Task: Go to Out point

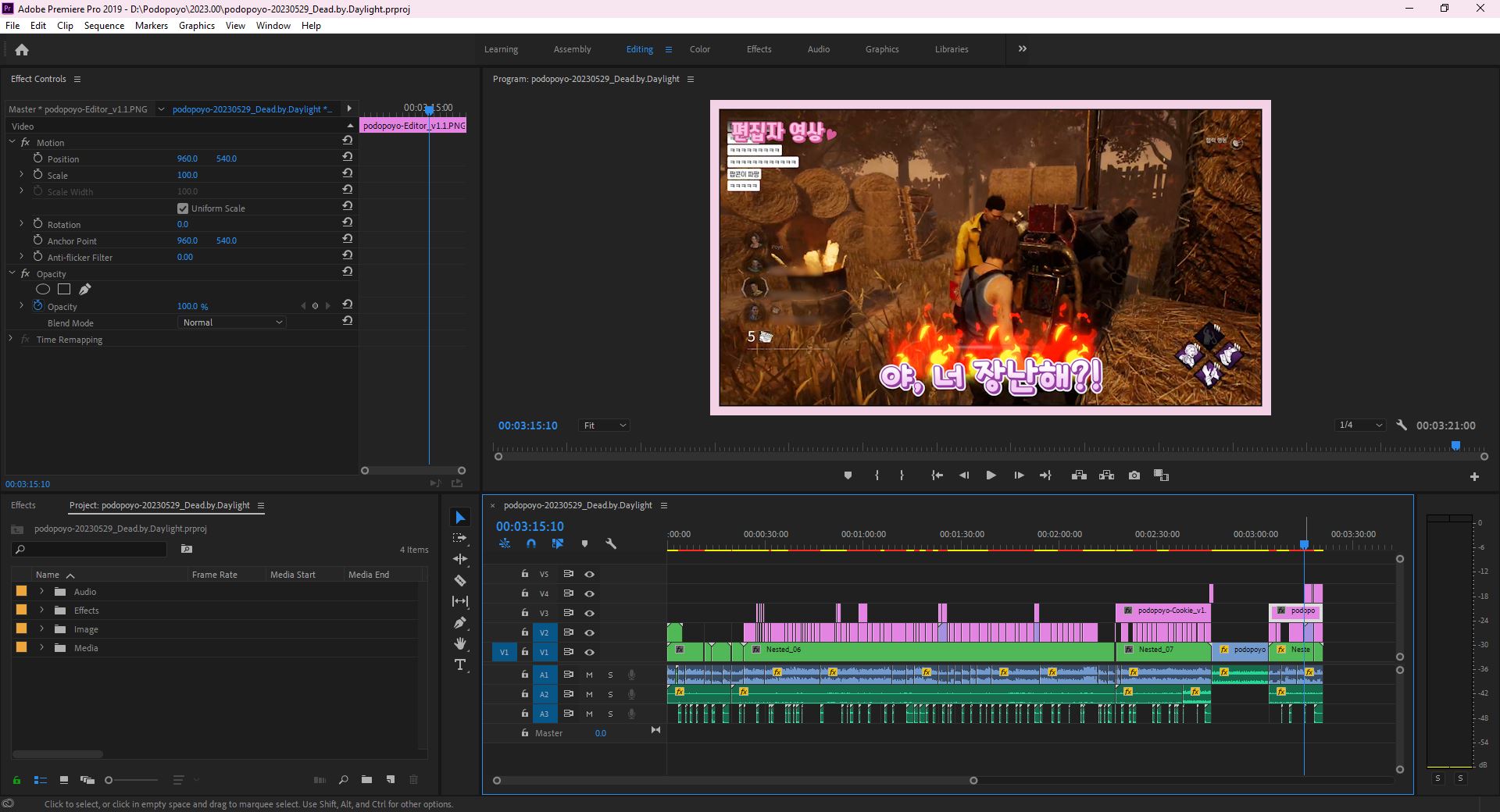Action: pos(1045,475)
